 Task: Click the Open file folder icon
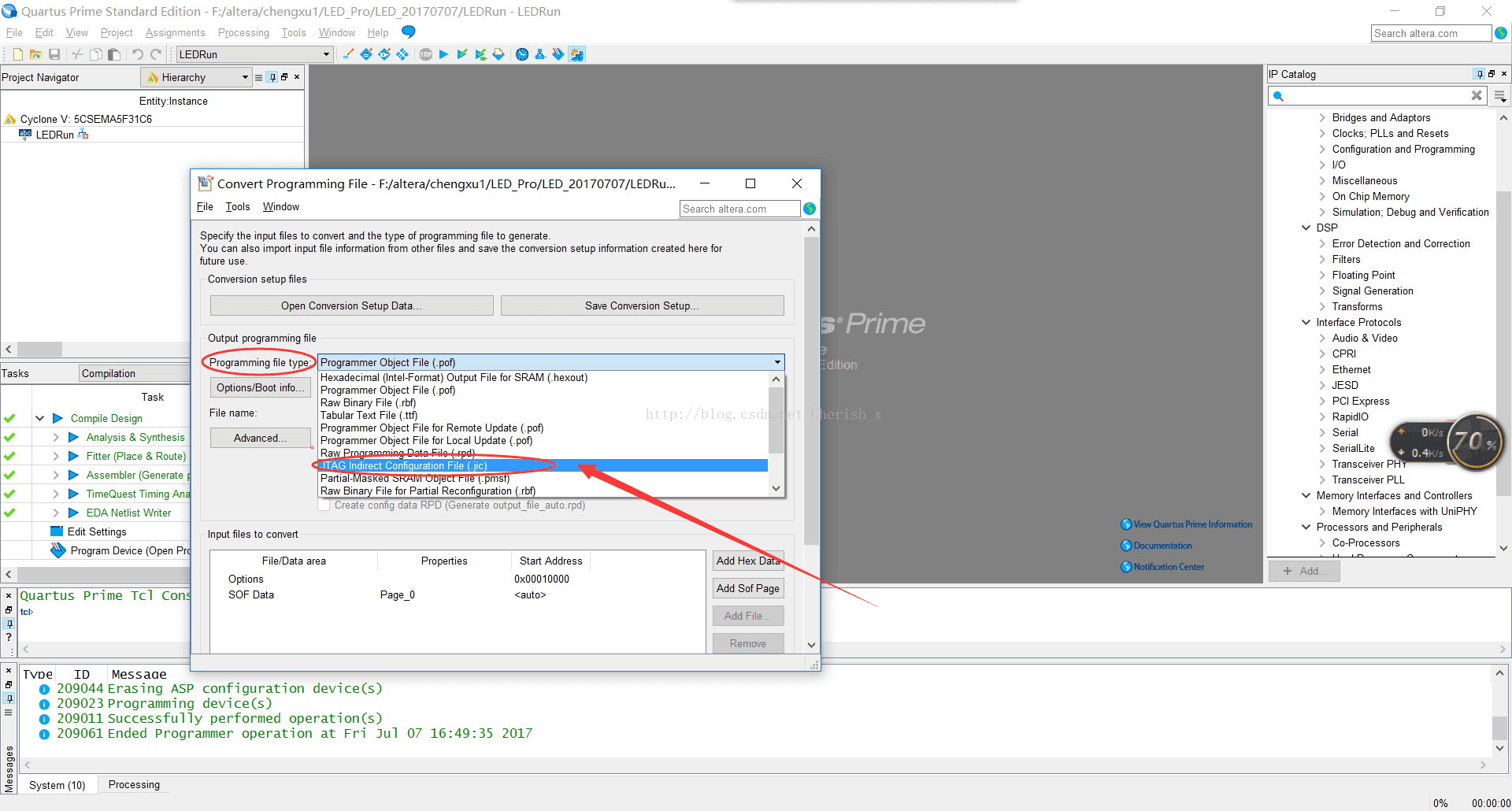35,54
